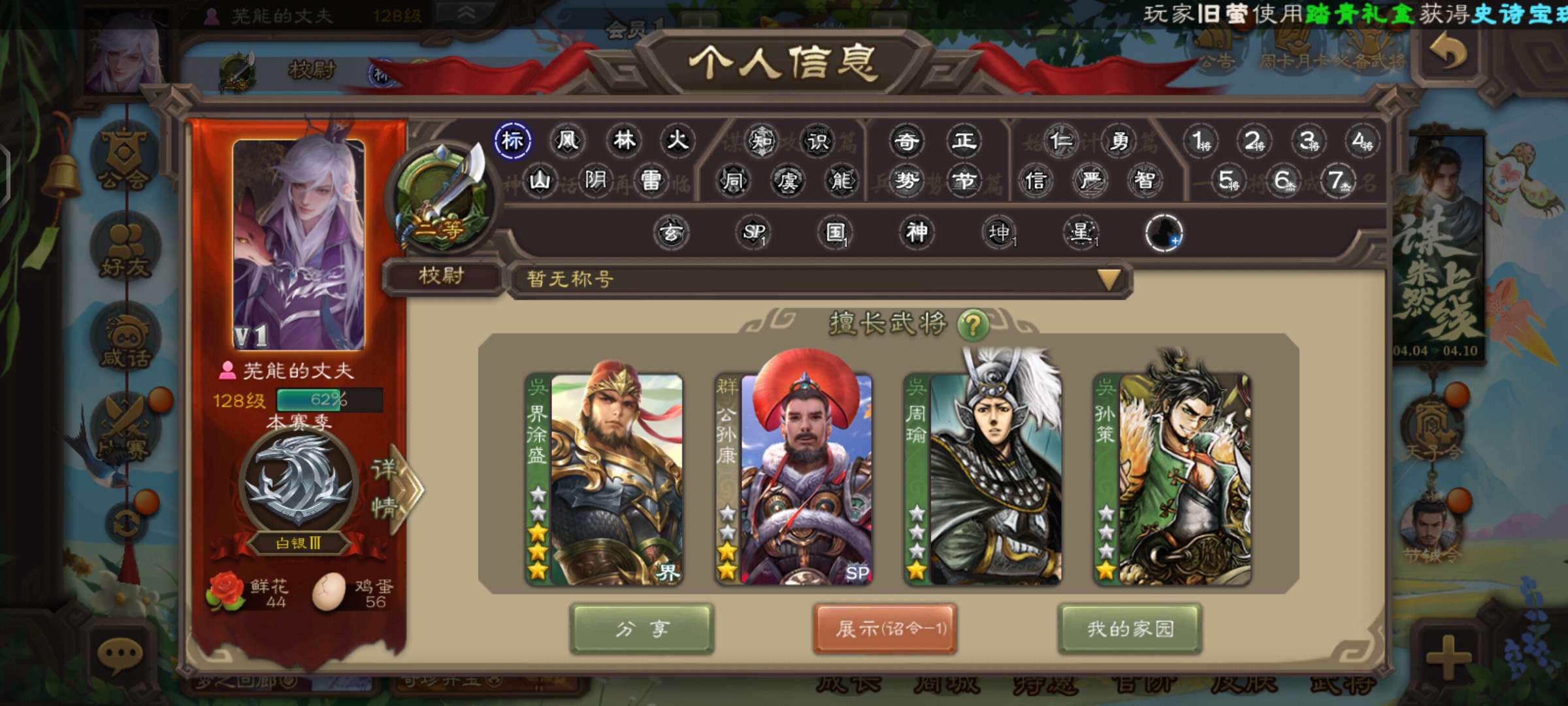Click the 擅长武将 help question mark
This screenshot has width=1568, height=706.
(973, 324)
